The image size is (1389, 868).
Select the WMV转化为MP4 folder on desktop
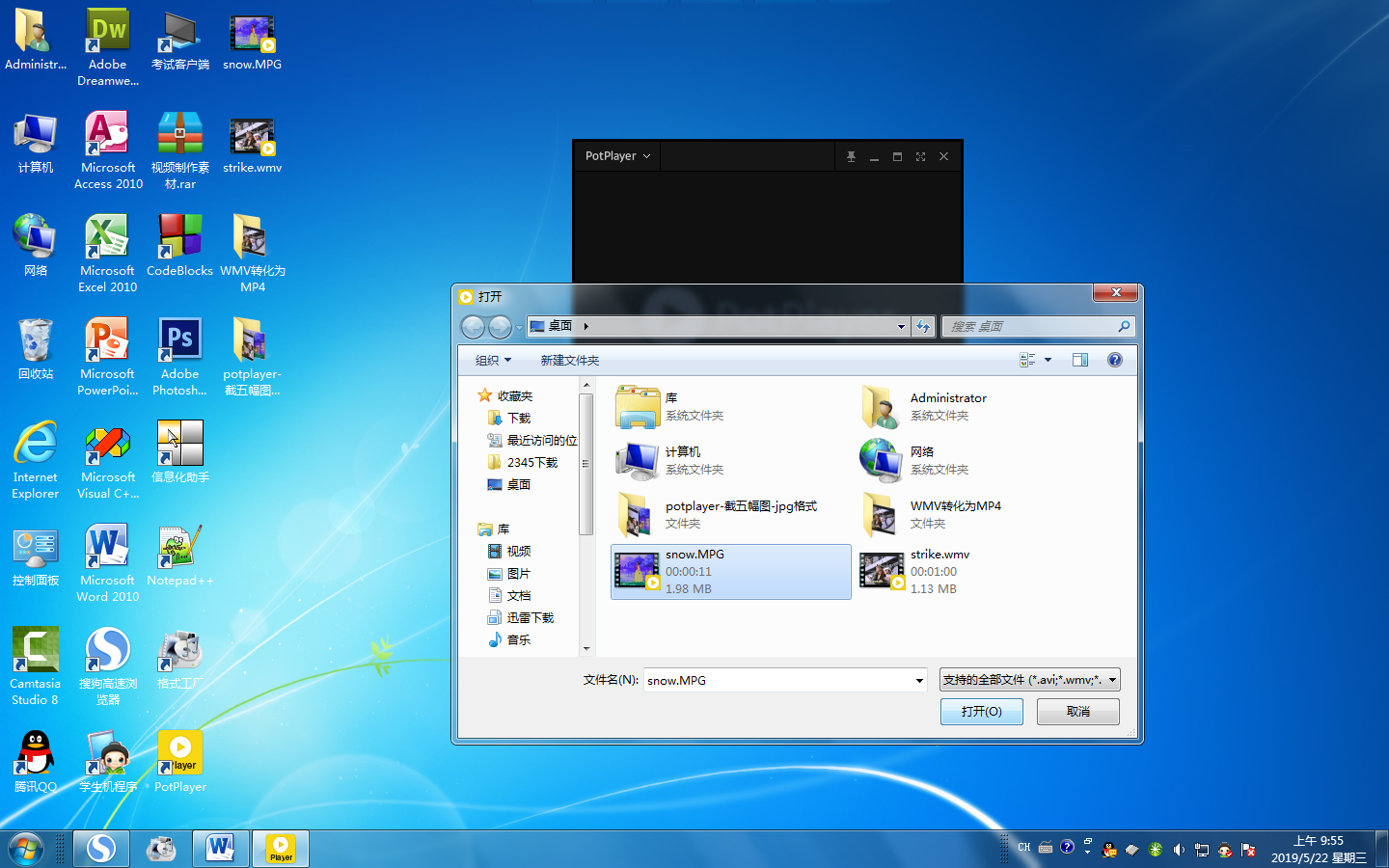coord(252,254)
